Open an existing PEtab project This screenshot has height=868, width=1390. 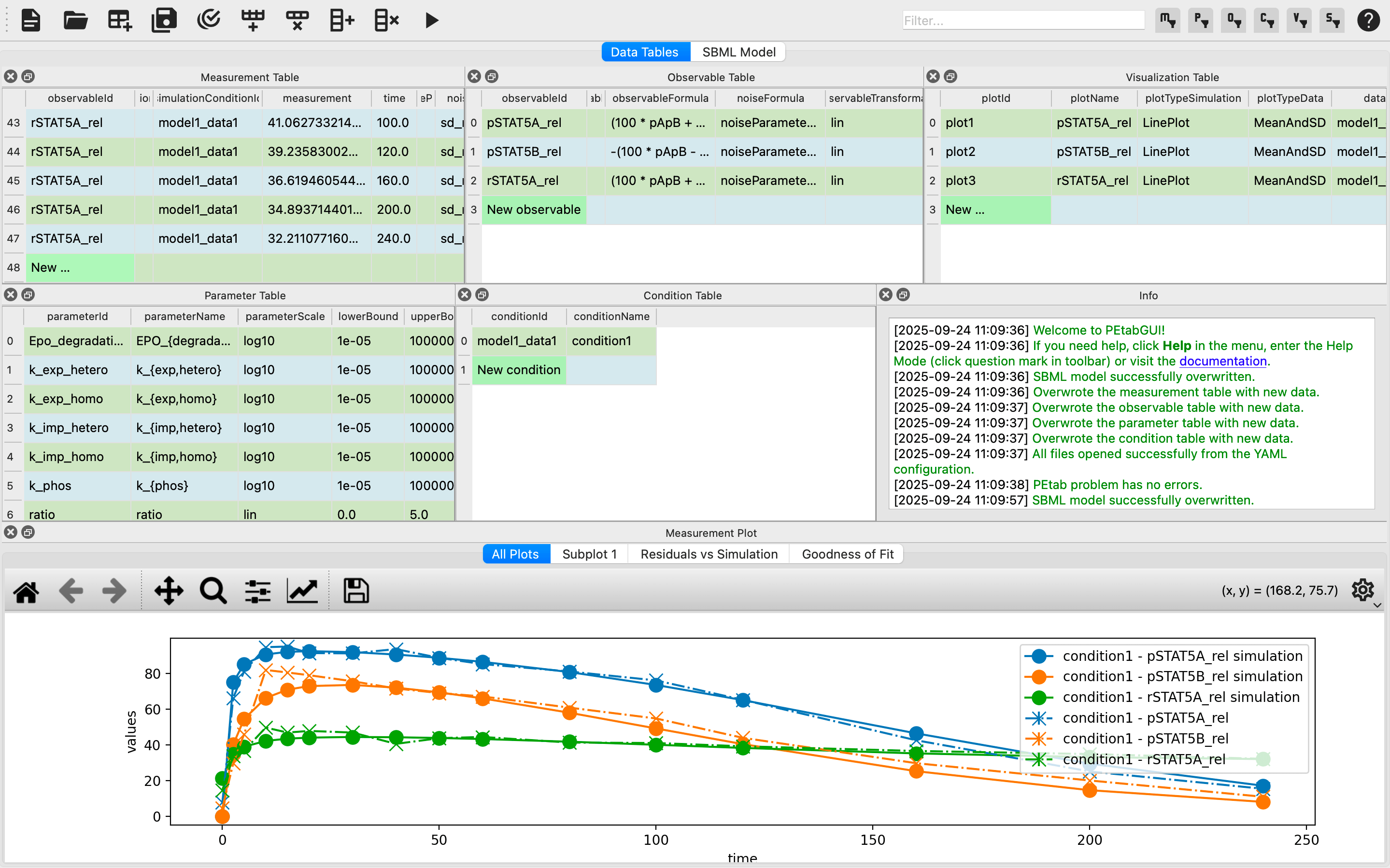(x=75, y=20)
